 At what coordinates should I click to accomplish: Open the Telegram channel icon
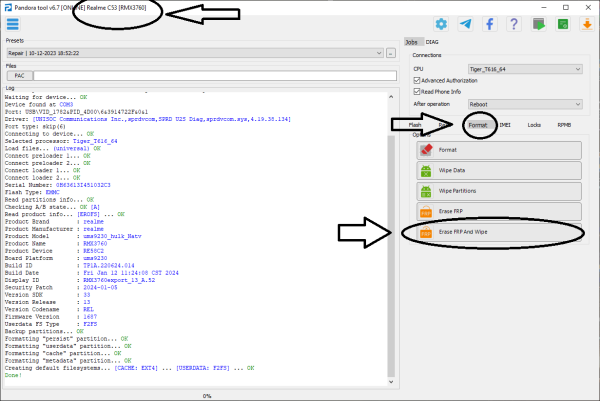click(x=465, y=24)
